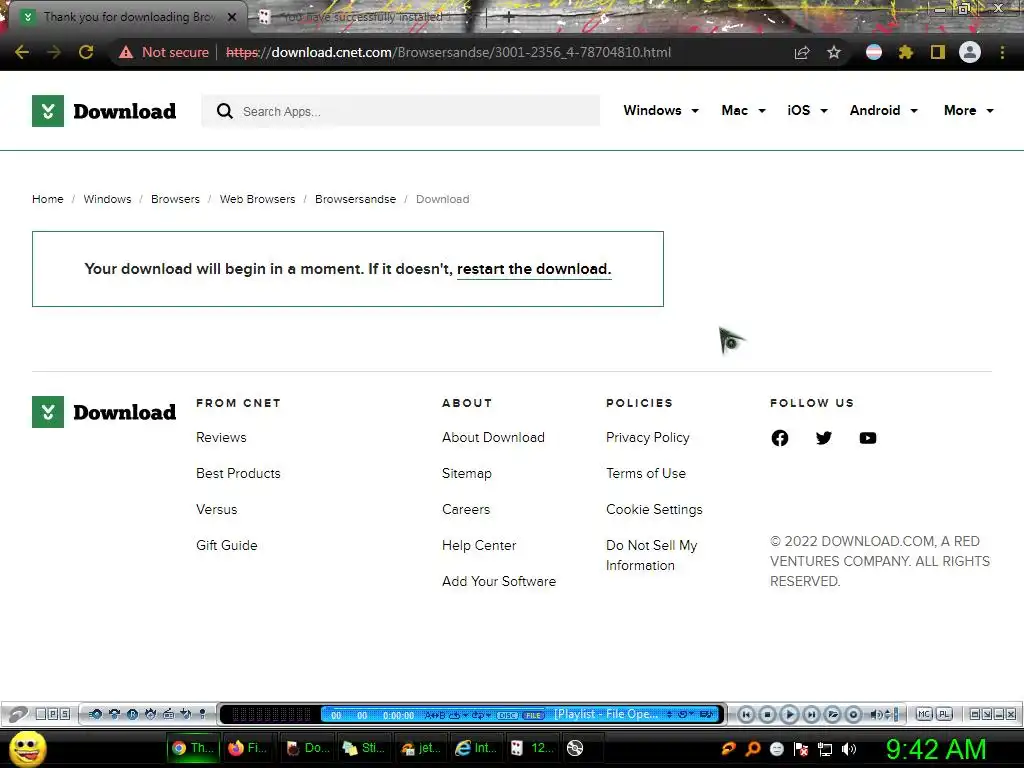Open the Twitter follow icon
The height and width of the screenshot is (768, 1024).
[x=824, y=438]
